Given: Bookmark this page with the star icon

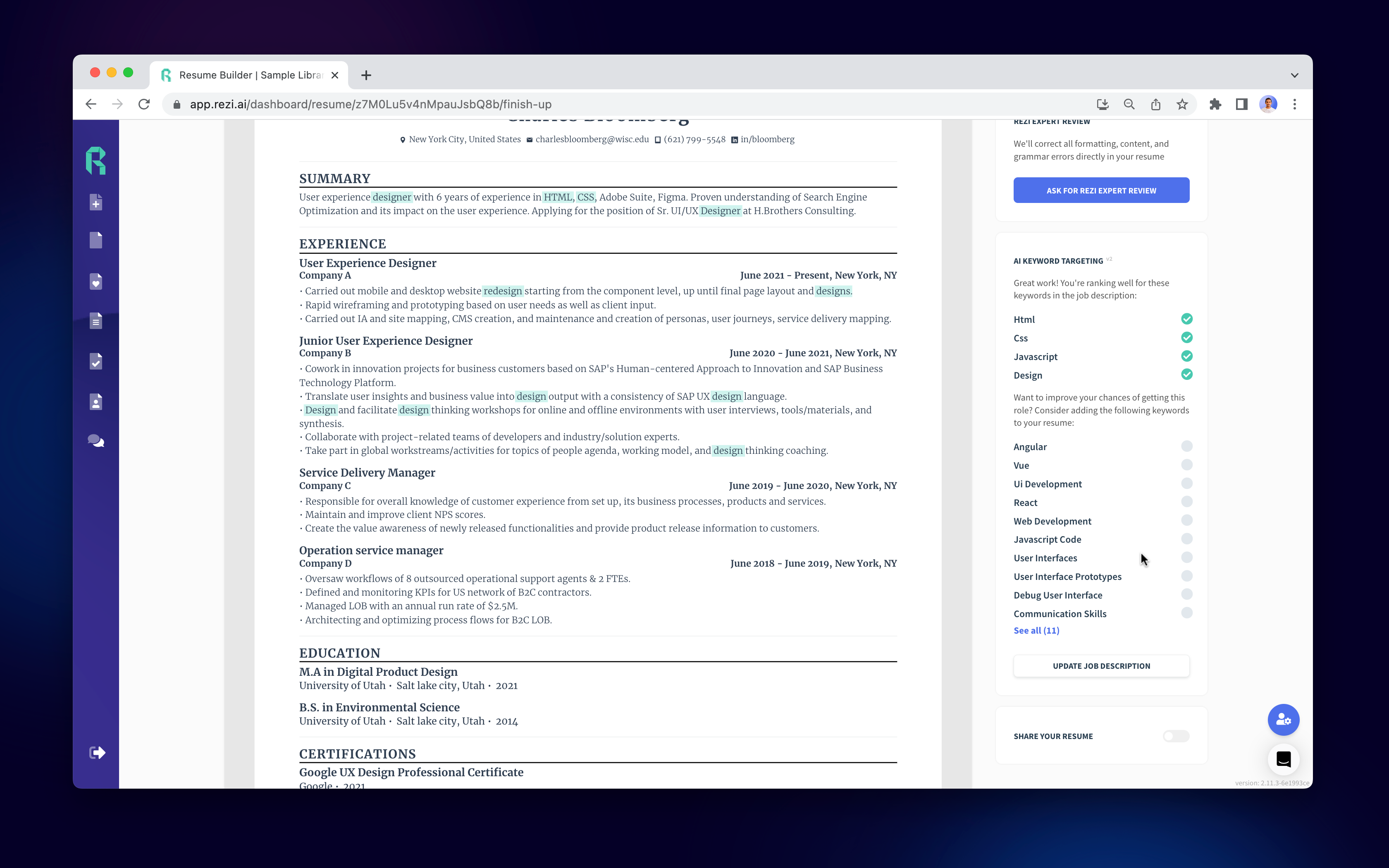Looking at the screenshot, I should tap(1182, 104).
